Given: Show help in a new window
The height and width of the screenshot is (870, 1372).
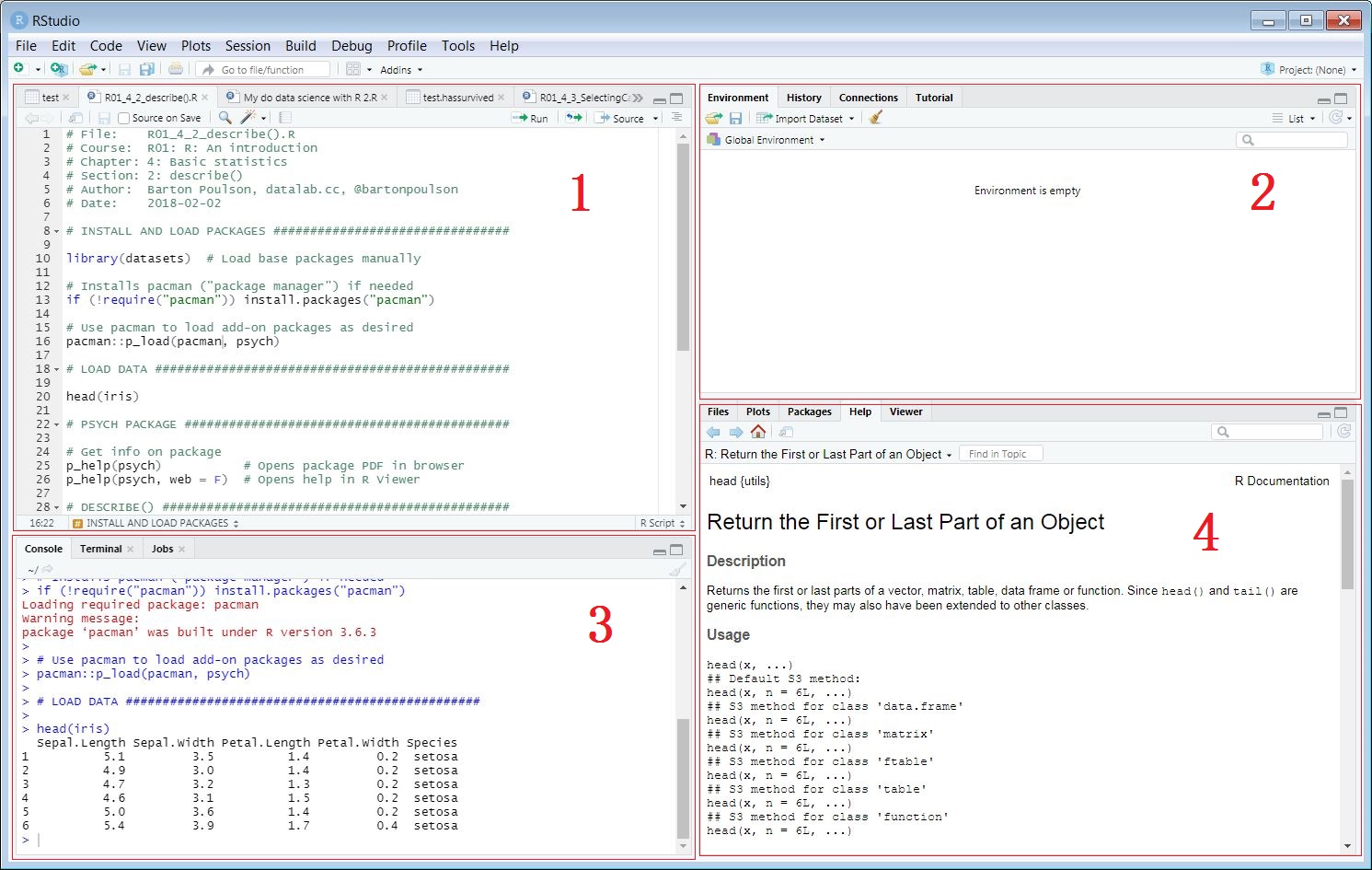Looking at the screenshot, I should click(x=785, y=431).
